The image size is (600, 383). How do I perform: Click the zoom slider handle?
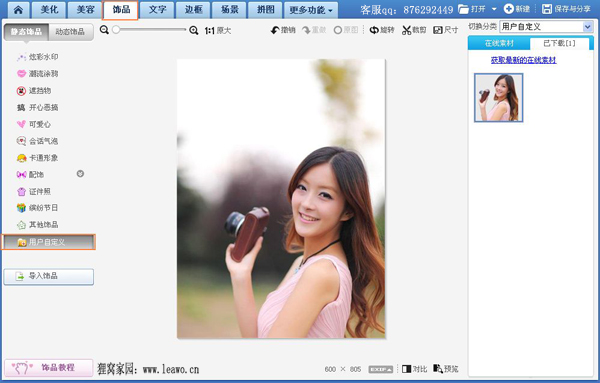click(x=116, y=29)
